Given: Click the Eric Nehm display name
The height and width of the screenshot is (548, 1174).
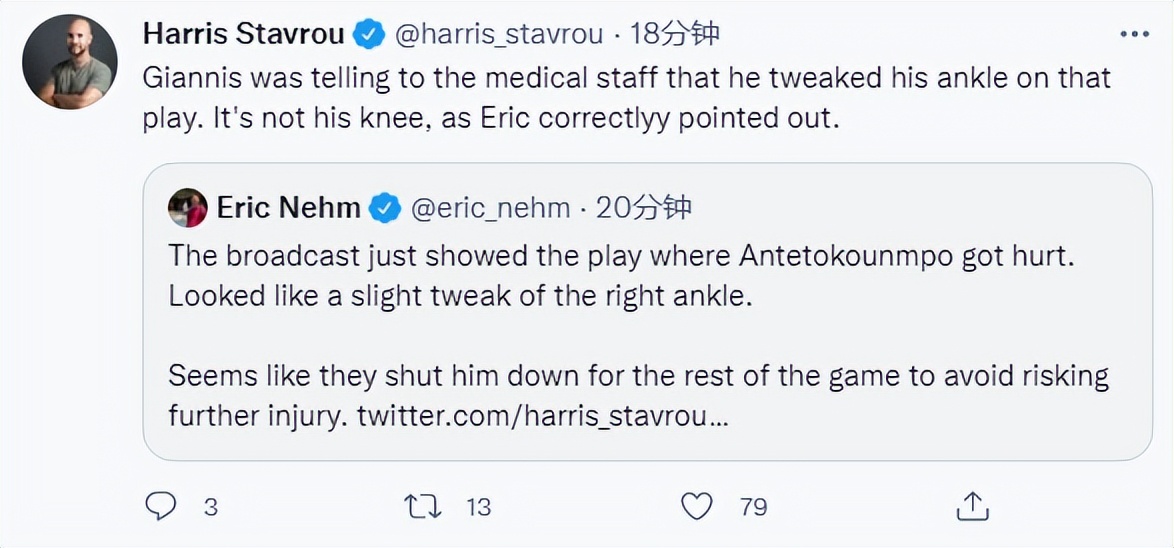Looking at the screenshot, I should tap(288, 208).
